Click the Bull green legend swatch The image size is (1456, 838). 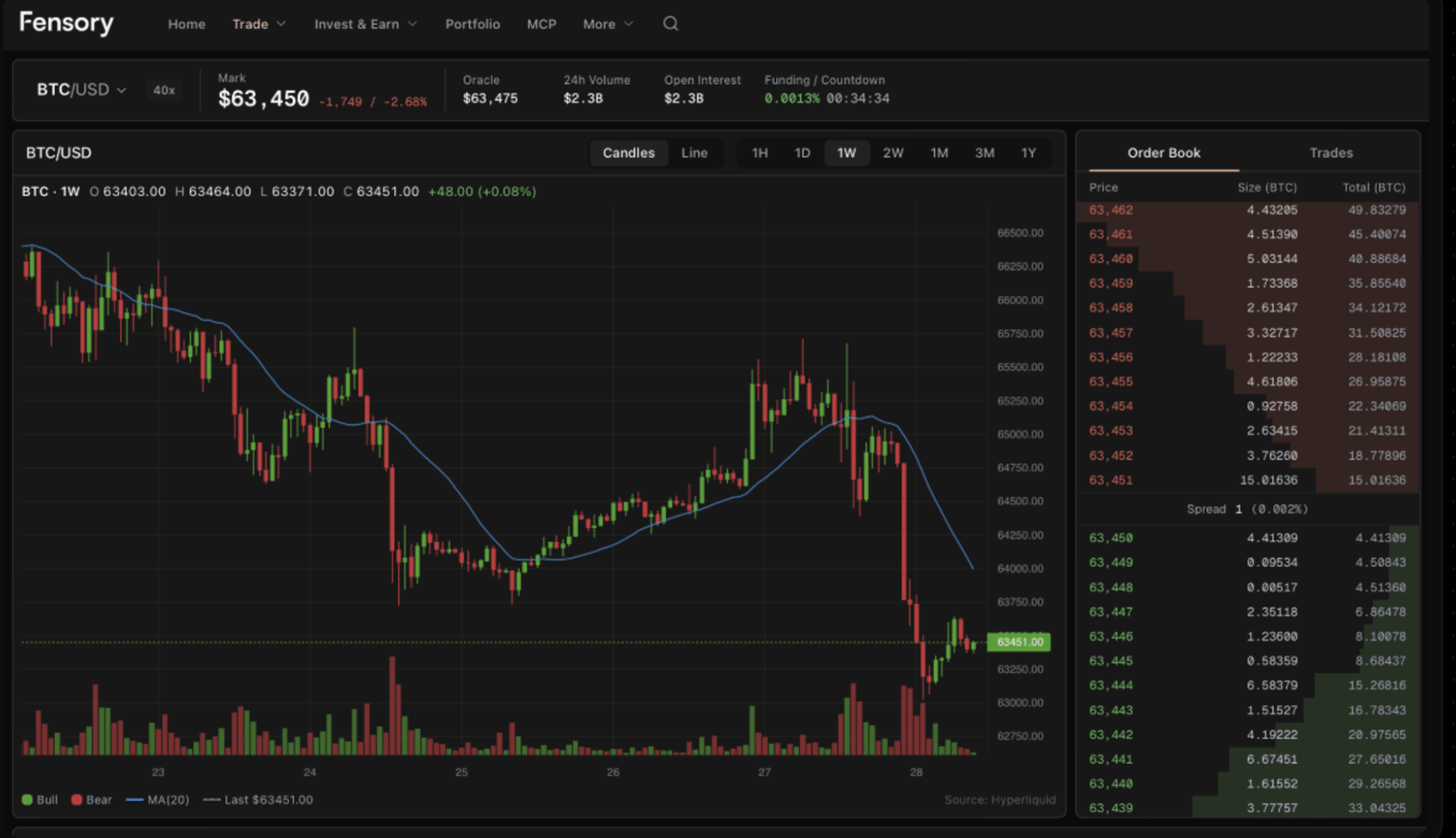click(x=27, y=800)
